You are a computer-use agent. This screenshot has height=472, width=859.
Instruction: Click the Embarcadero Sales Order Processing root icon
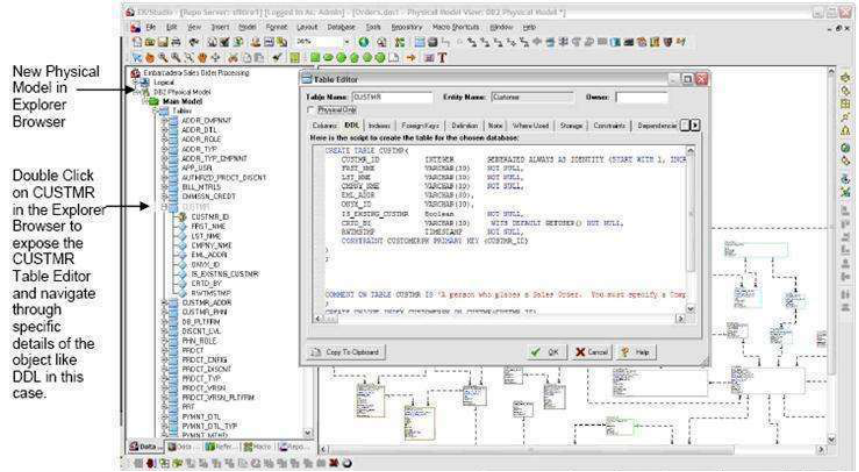coord(136,74)
